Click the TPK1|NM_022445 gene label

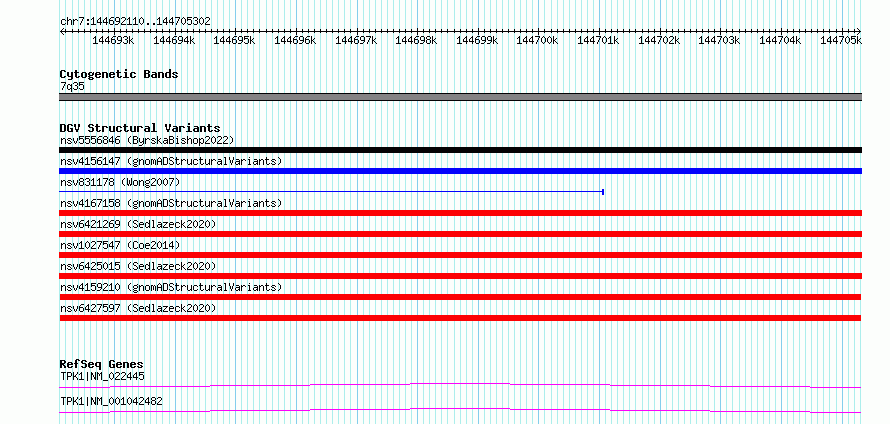point(102,376)
